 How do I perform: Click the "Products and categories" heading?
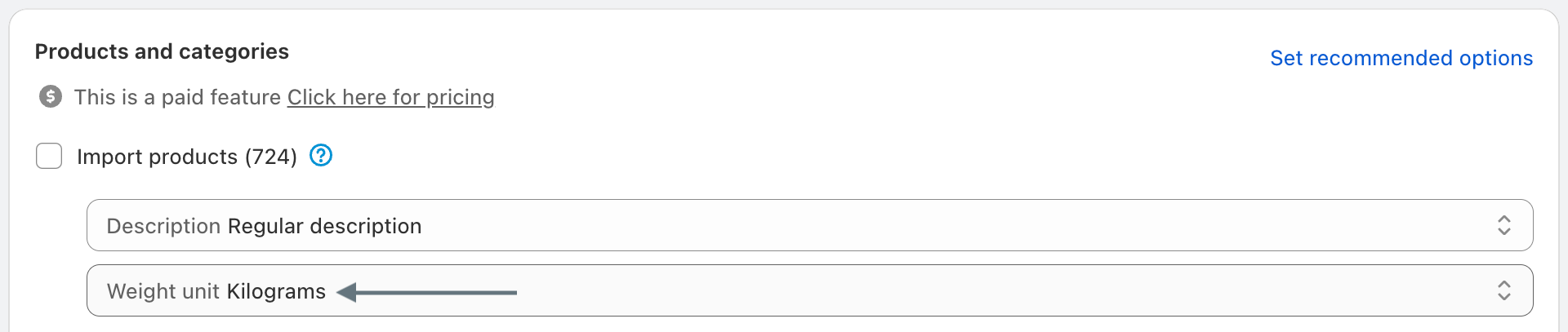tap(162, 51)
